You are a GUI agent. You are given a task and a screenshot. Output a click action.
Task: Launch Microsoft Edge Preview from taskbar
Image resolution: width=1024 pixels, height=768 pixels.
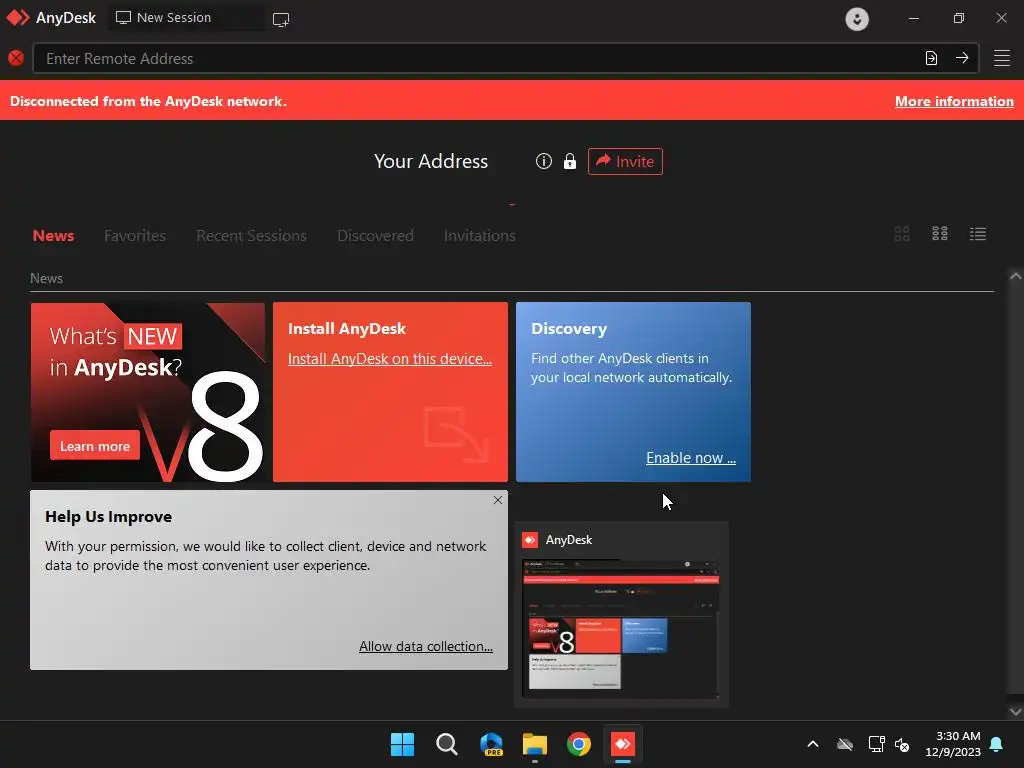tap(491, 744)
